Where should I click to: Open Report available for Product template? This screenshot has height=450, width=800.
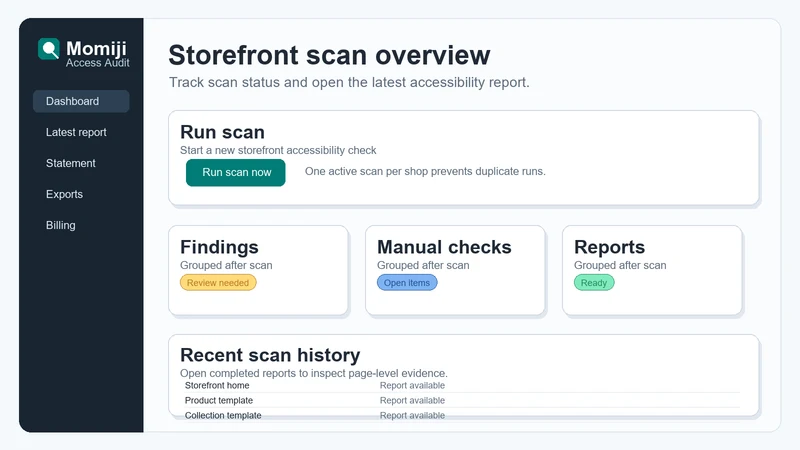[x=412, y=401]
